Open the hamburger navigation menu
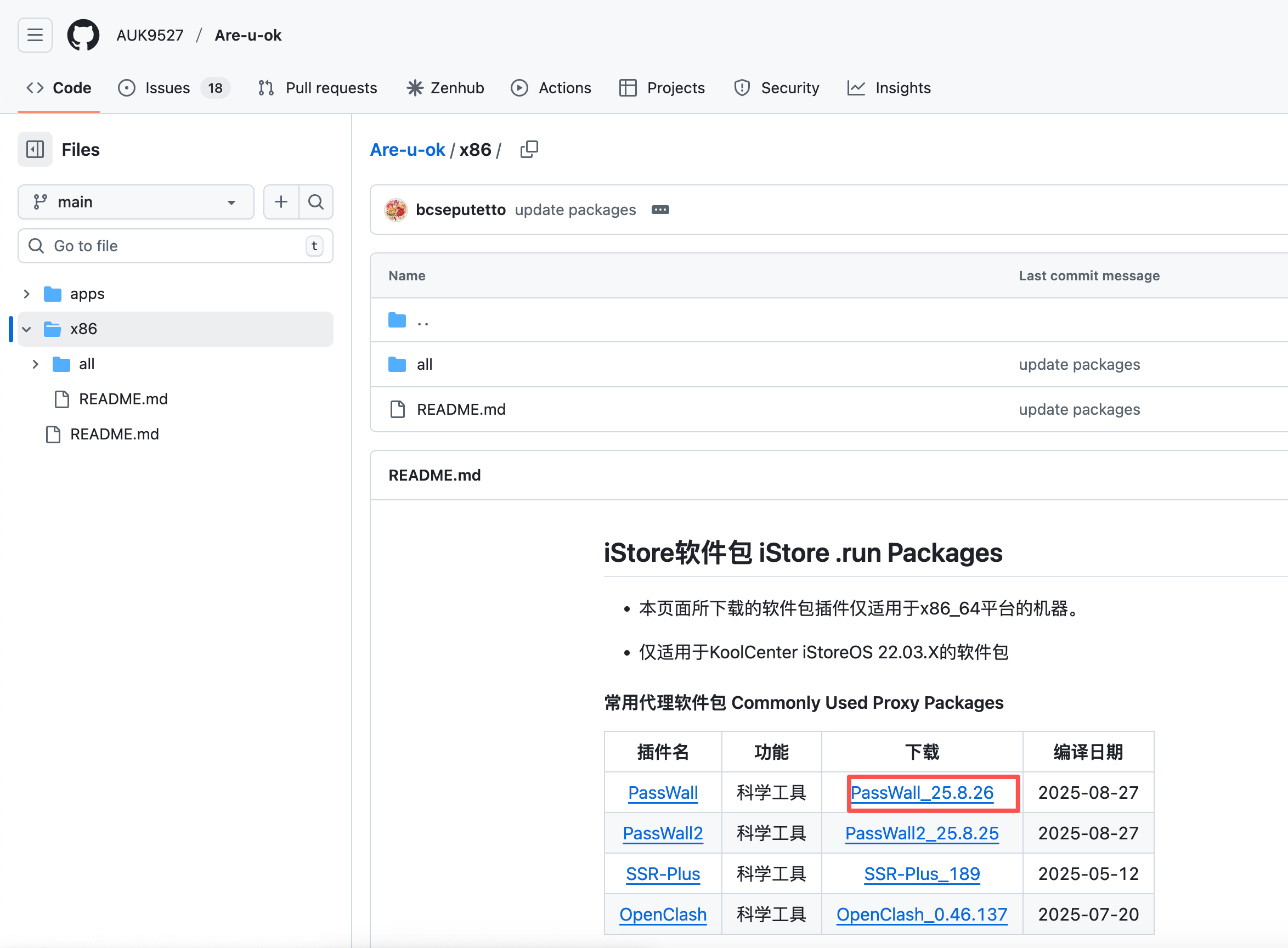This screenshot has width=1288, height=948. (35, 35)
